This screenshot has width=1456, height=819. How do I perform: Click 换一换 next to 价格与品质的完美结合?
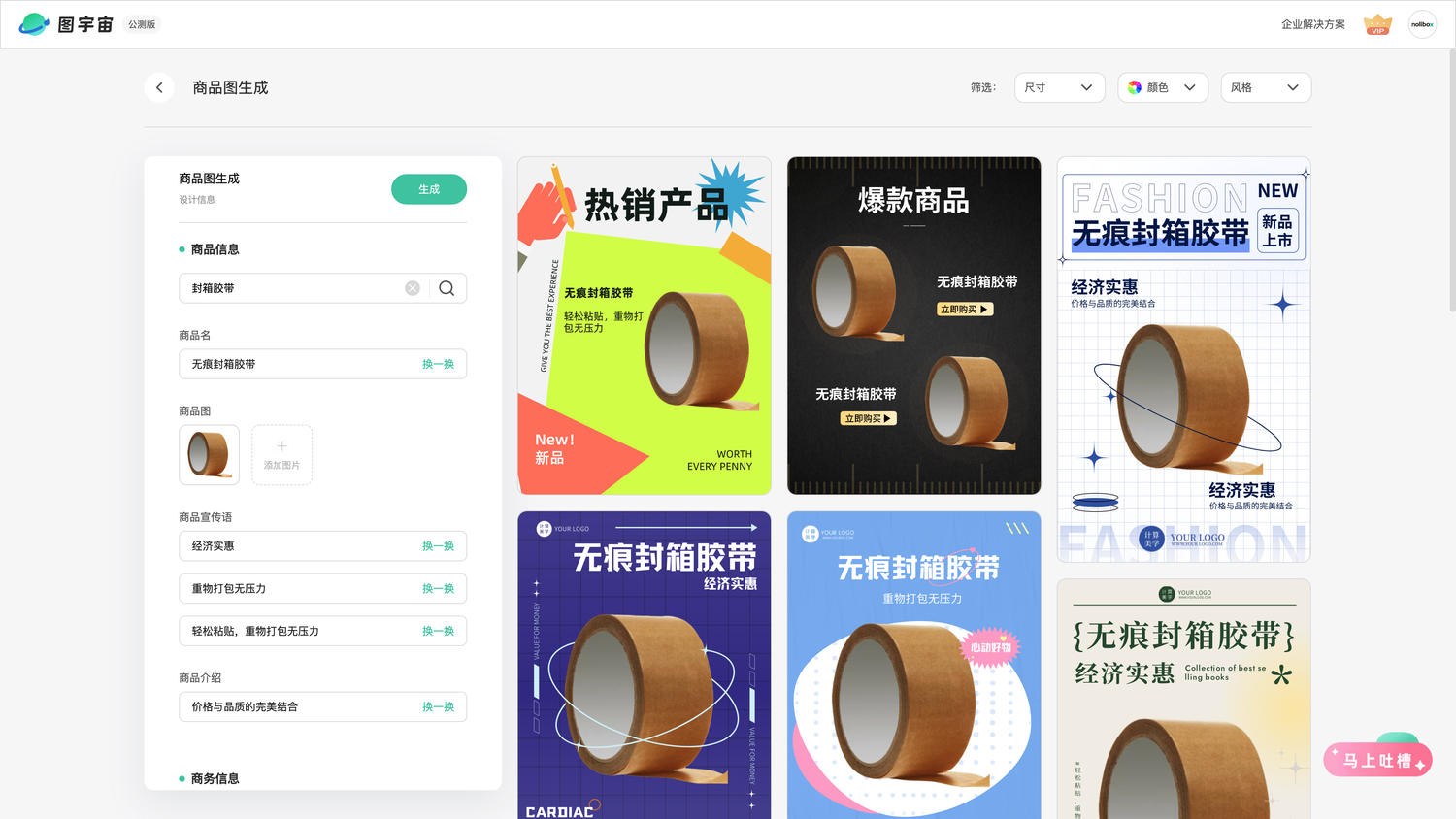[438, 706]
